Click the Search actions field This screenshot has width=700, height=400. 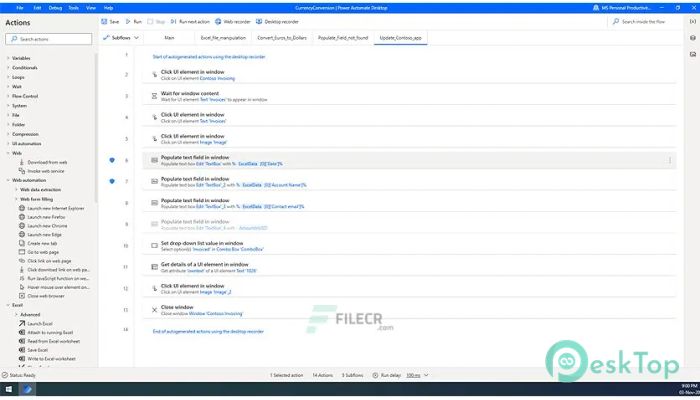pyautogui.click(x=49, y=39)
